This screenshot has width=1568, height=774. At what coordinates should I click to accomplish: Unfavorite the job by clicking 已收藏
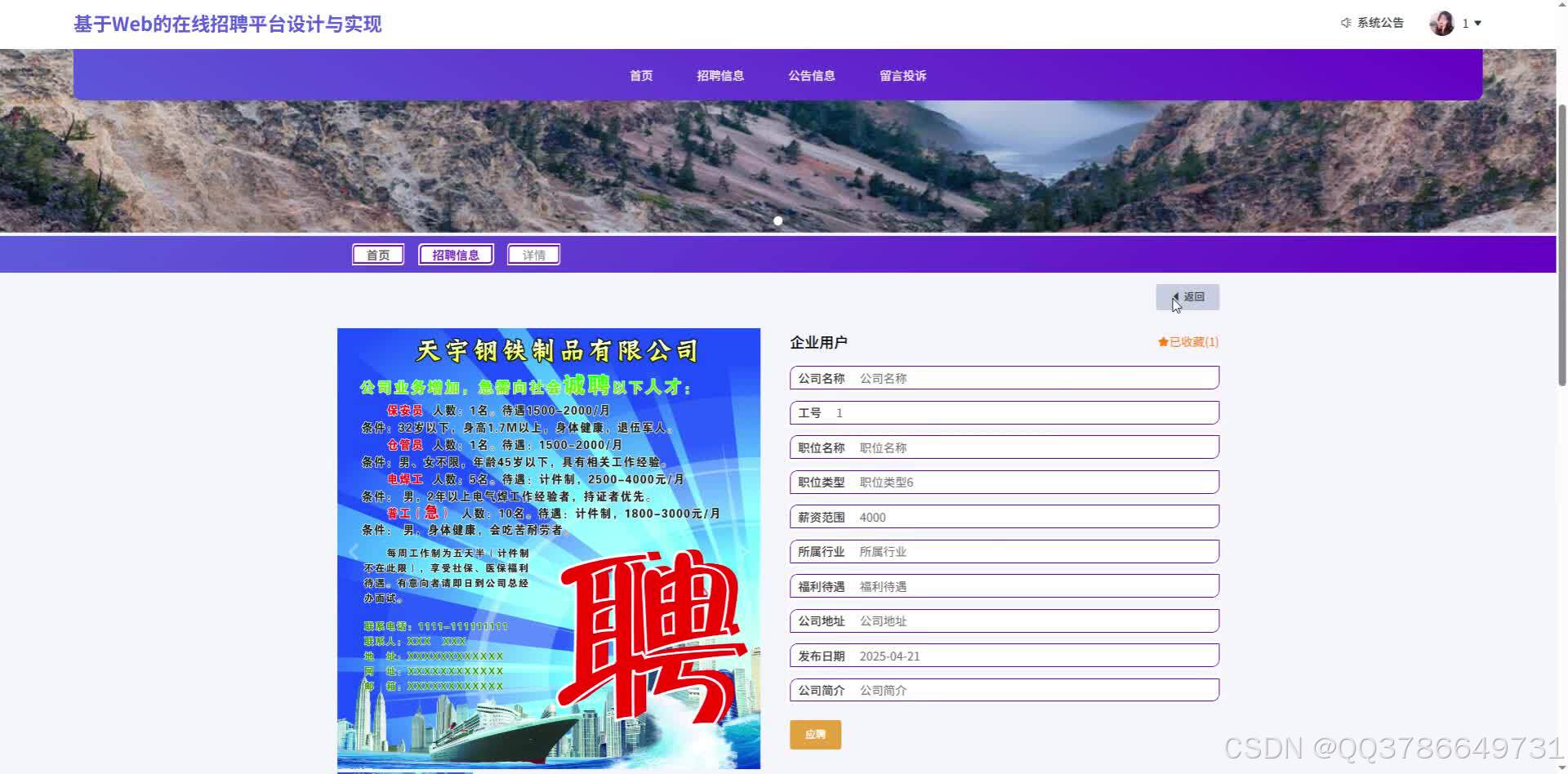(1189, 342)
